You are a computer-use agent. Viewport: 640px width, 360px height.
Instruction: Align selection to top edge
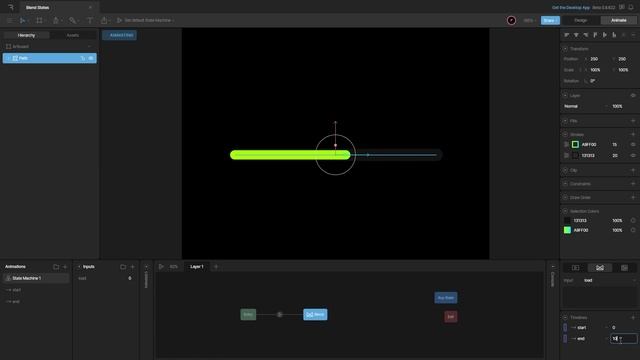[x=595, y=35]
